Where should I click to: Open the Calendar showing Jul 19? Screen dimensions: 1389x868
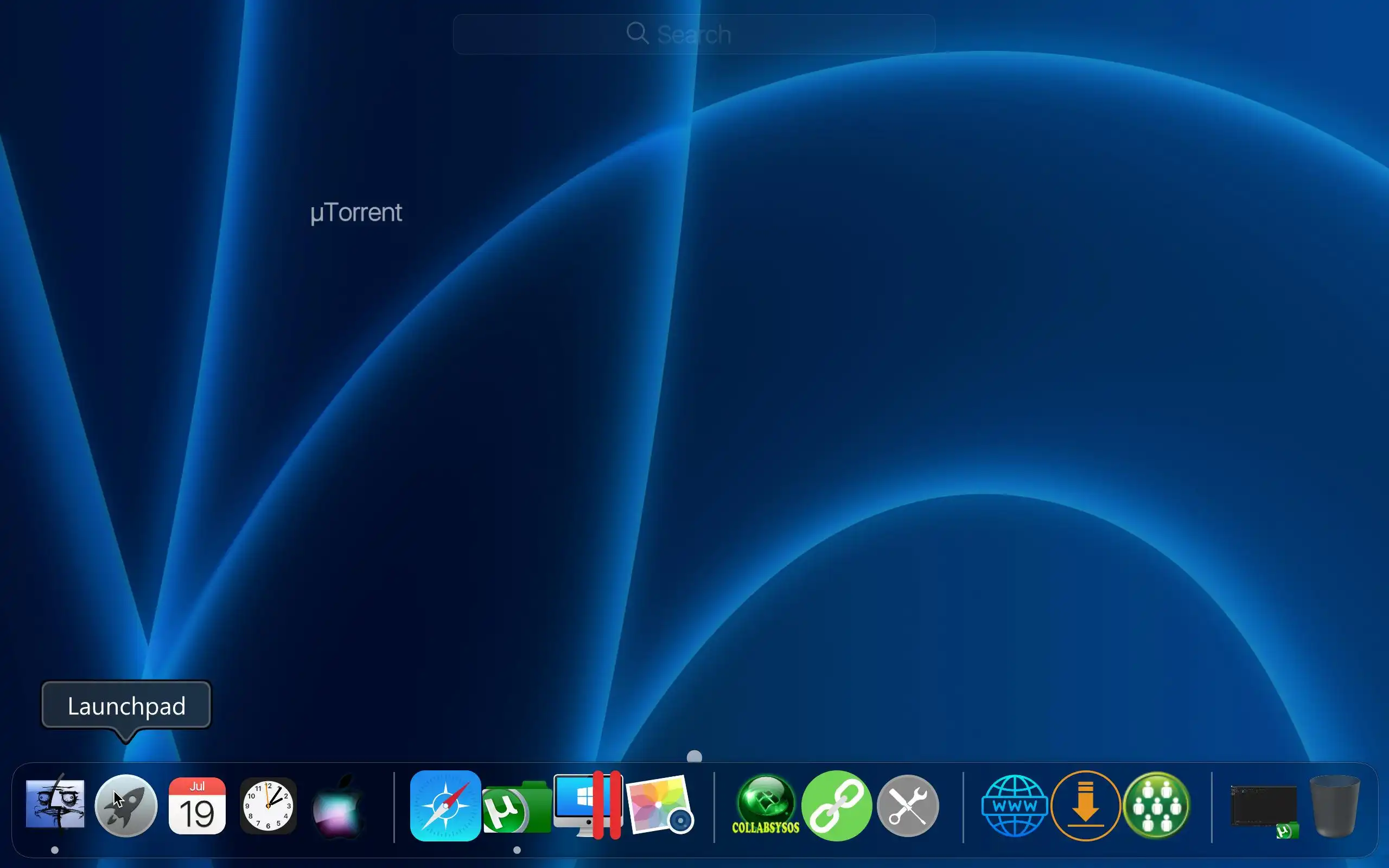197,806
